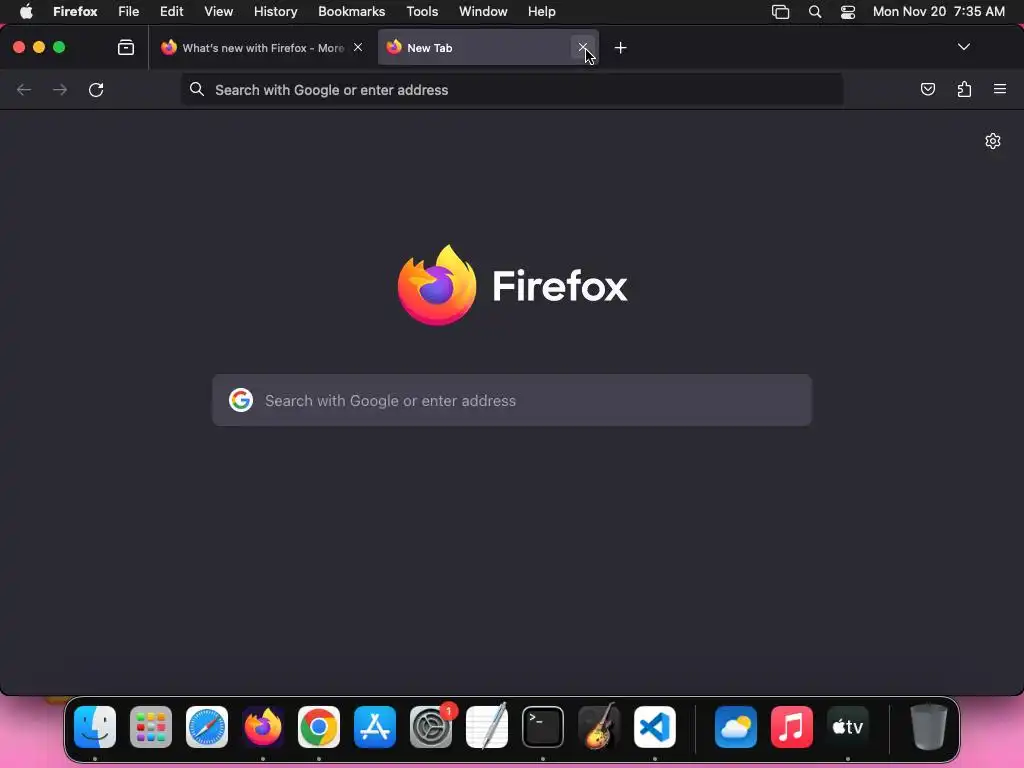Image resolution: width=1024 pixels, height=768 pixels.
Task: Open the Bookmarks menu
Action: coord(351,12)
